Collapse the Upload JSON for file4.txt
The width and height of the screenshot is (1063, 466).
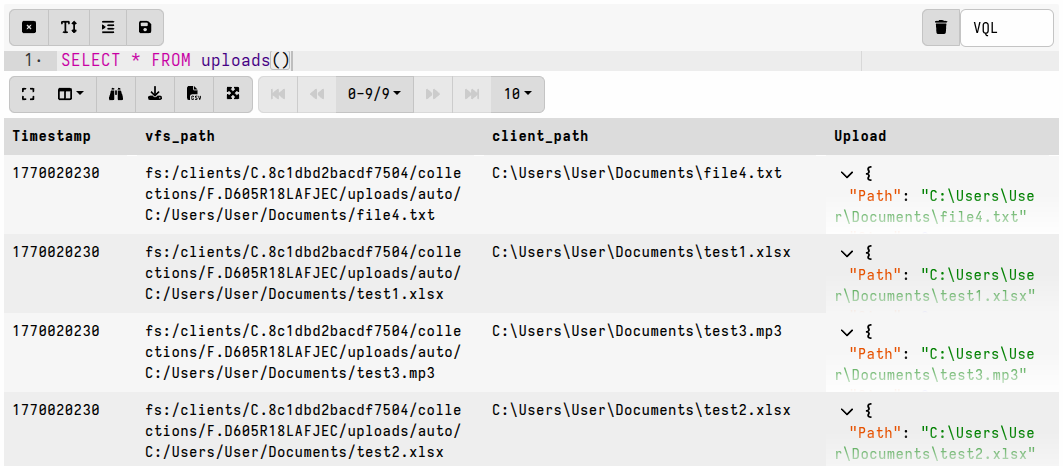tap(847, 173)
